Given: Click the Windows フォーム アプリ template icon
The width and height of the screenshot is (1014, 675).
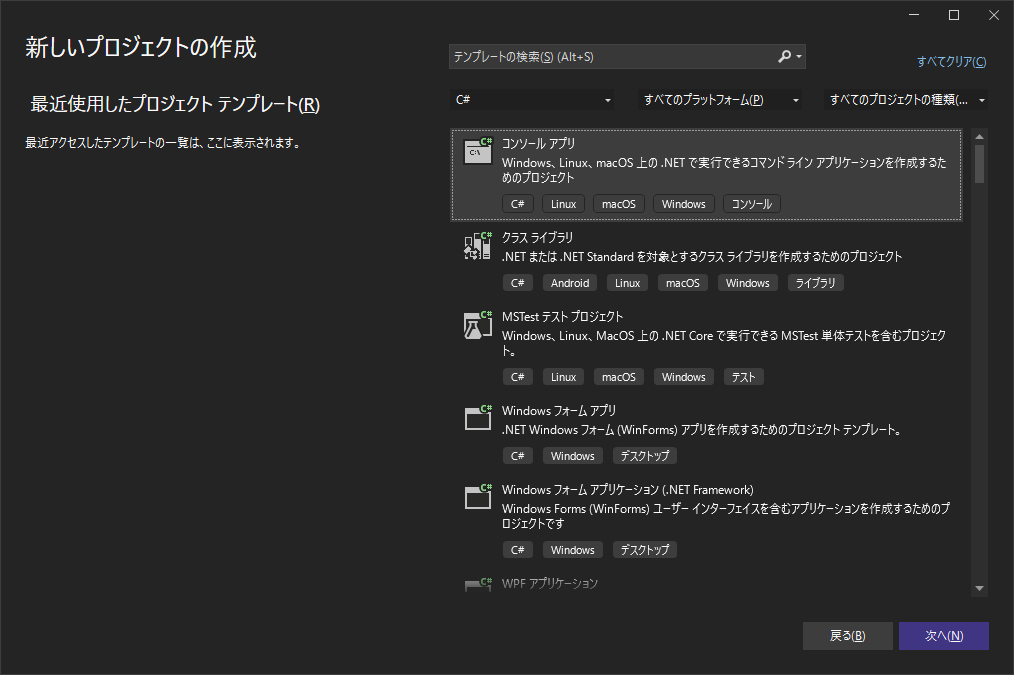Looking at the screenshot, I should coord(478,418).
